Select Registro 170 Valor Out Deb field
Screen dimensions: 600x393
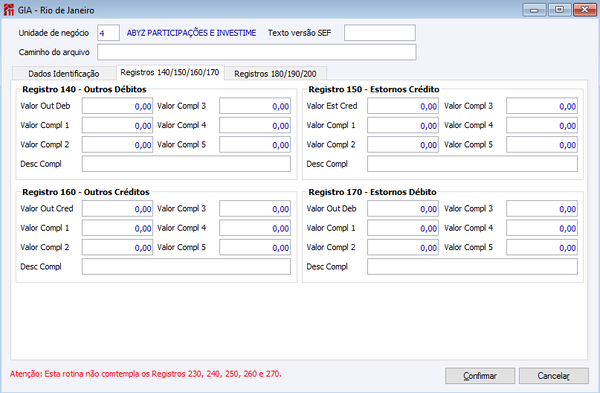point(403,209)
